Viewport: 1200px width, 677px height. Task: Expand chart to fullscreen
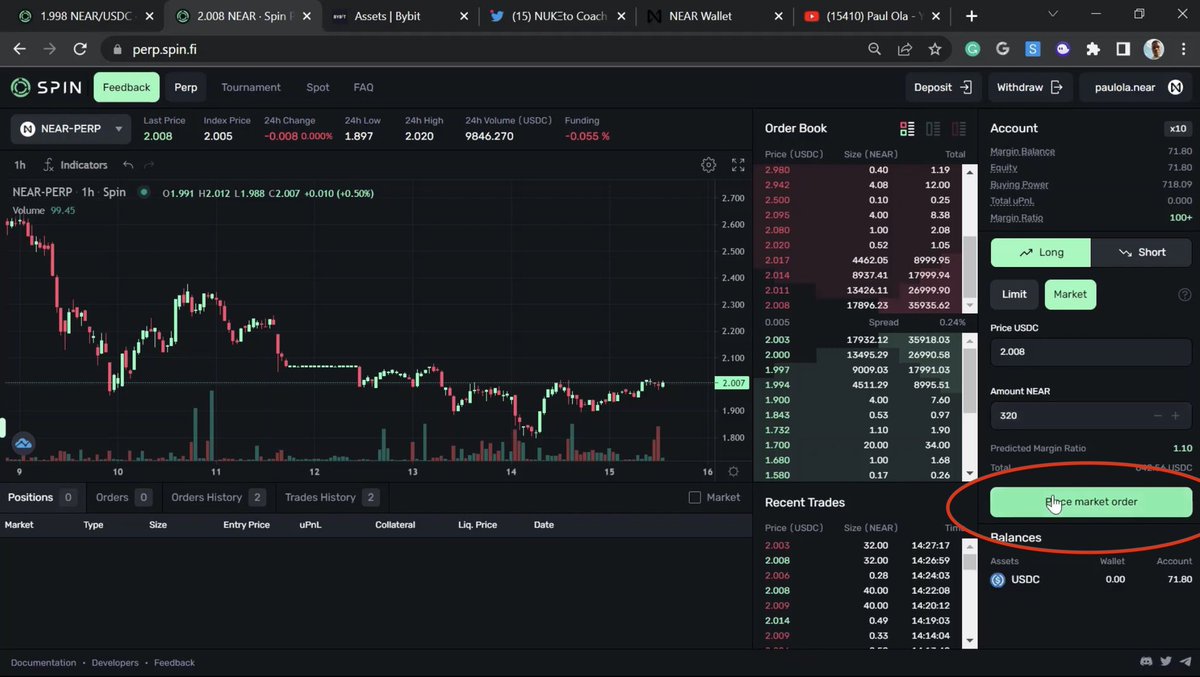[738, 165]
